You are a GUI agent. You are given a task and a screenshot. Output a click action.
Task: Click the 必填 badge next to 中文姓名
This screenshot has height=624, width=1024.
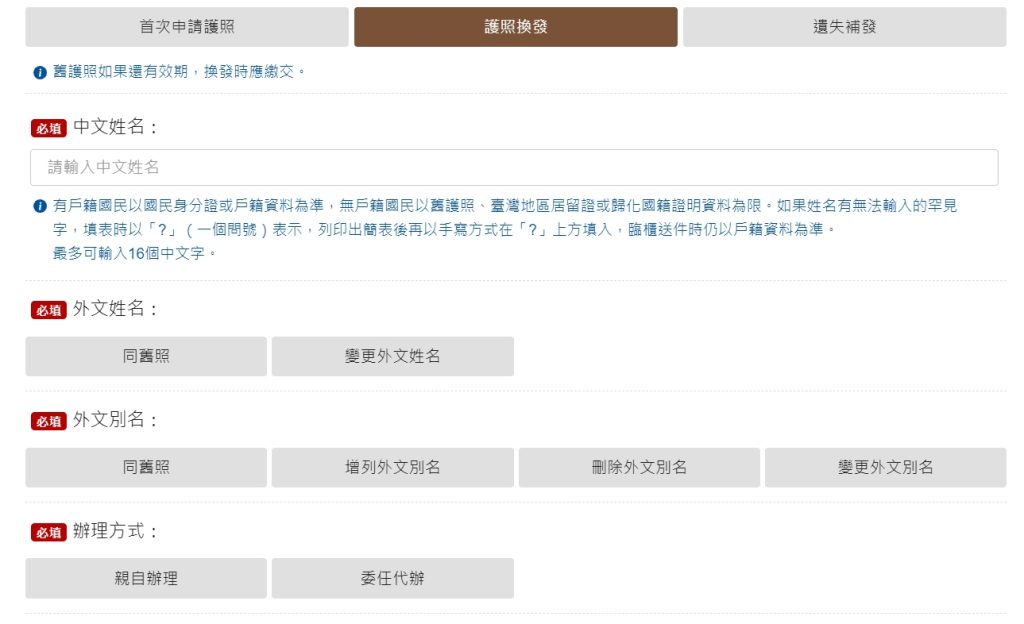[49, 128]
